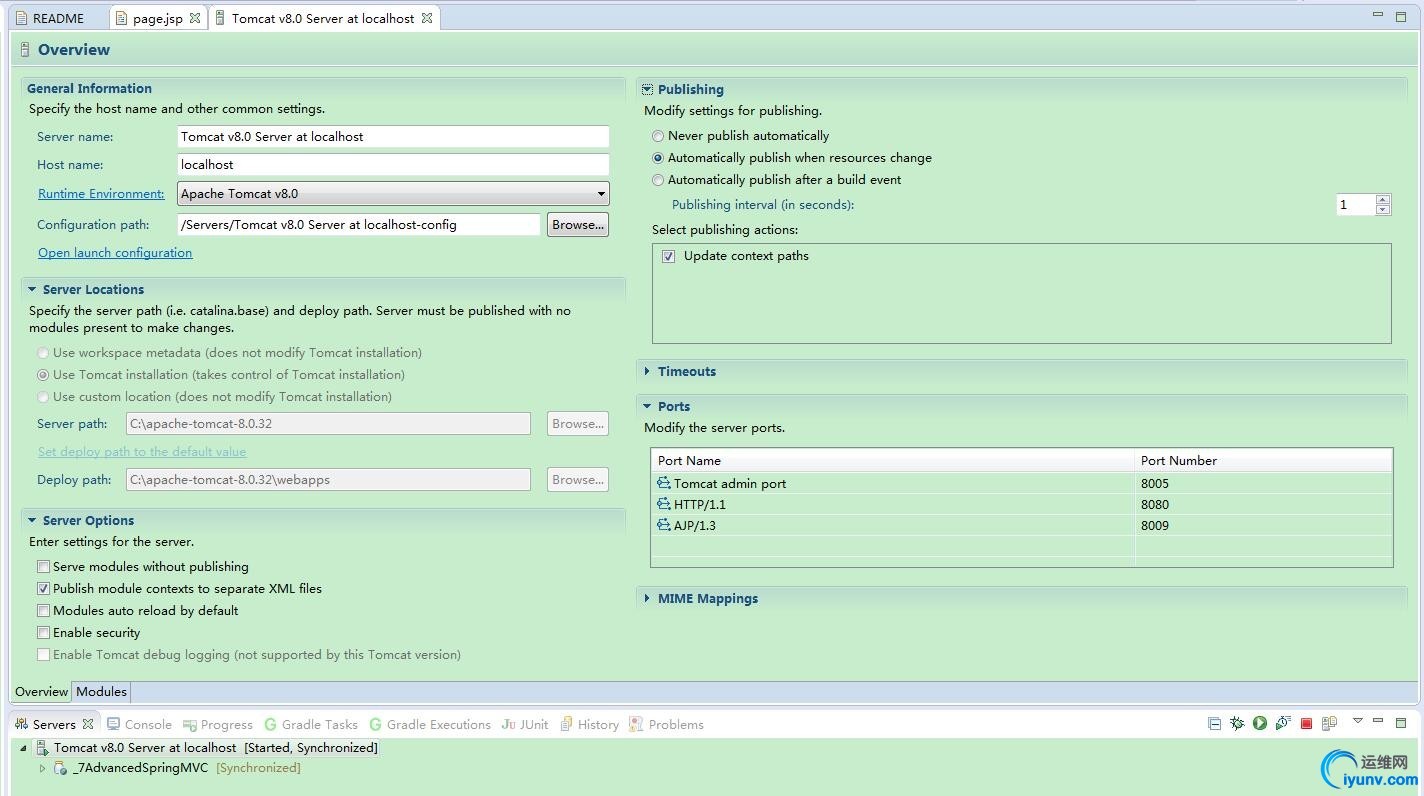Close the Servers view tab
The image size is (1424, 796).
[88, 724]
